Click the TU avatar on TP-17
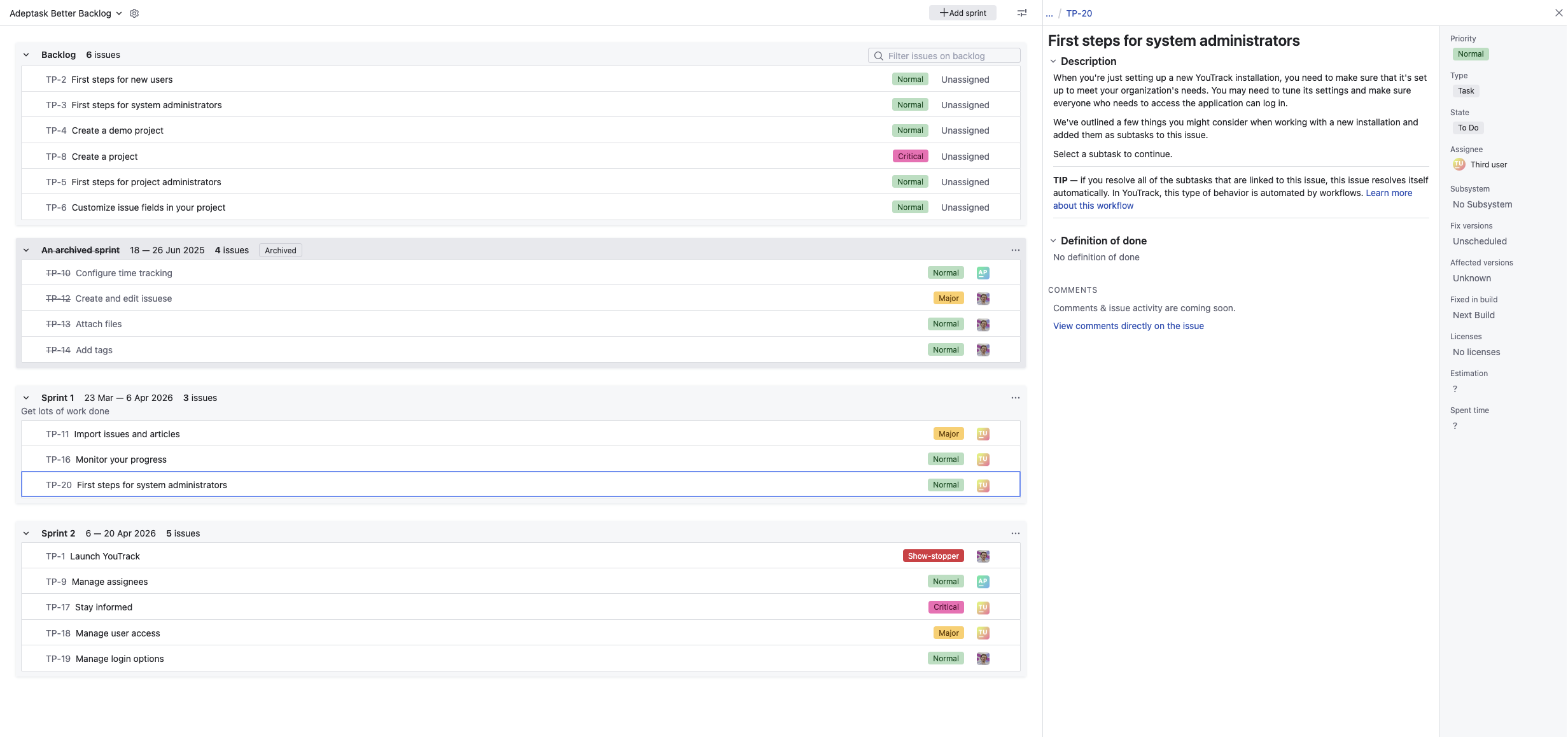 click(x=983, y=607)
